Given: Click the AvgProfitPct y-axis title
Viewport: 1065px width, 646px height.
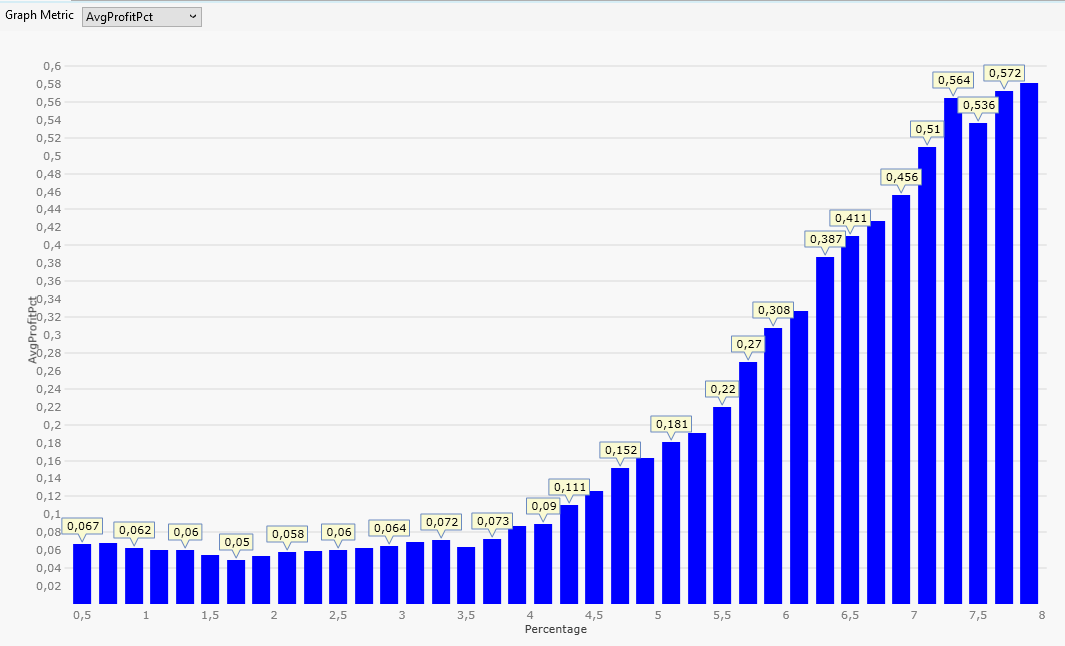Looking at the screenshot, I should tap(33, 329).
